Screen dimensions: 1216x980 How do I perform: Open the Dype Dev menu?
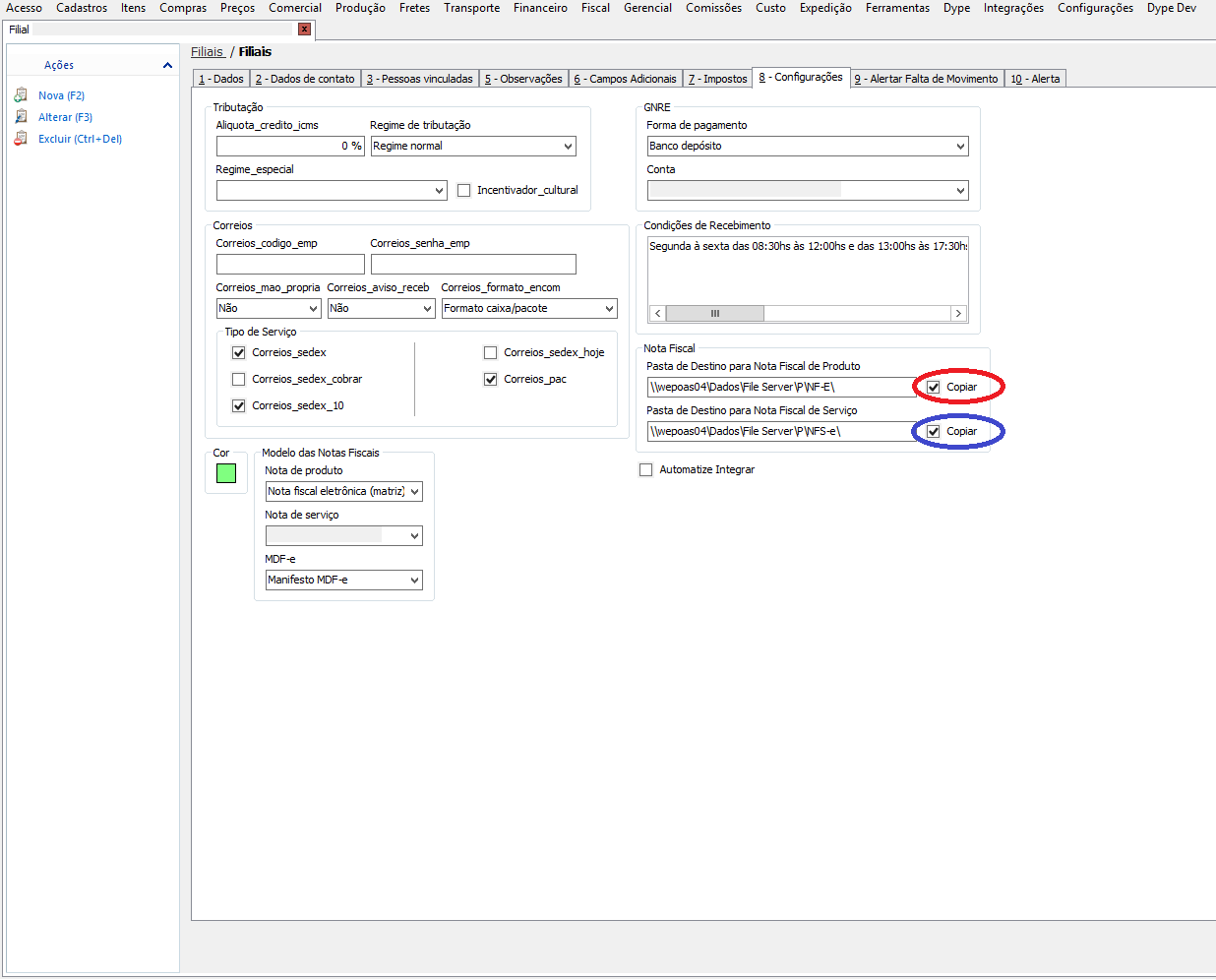(1171, 8)
